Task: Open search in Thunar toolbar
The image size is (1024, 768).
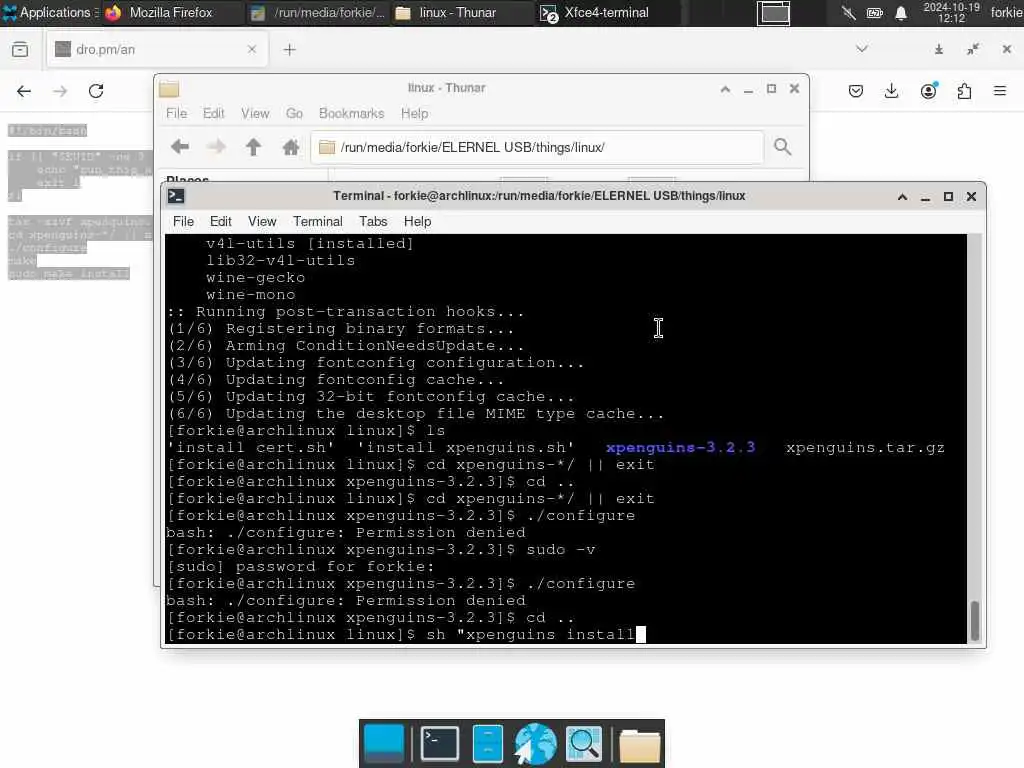Action: [782, 147]
